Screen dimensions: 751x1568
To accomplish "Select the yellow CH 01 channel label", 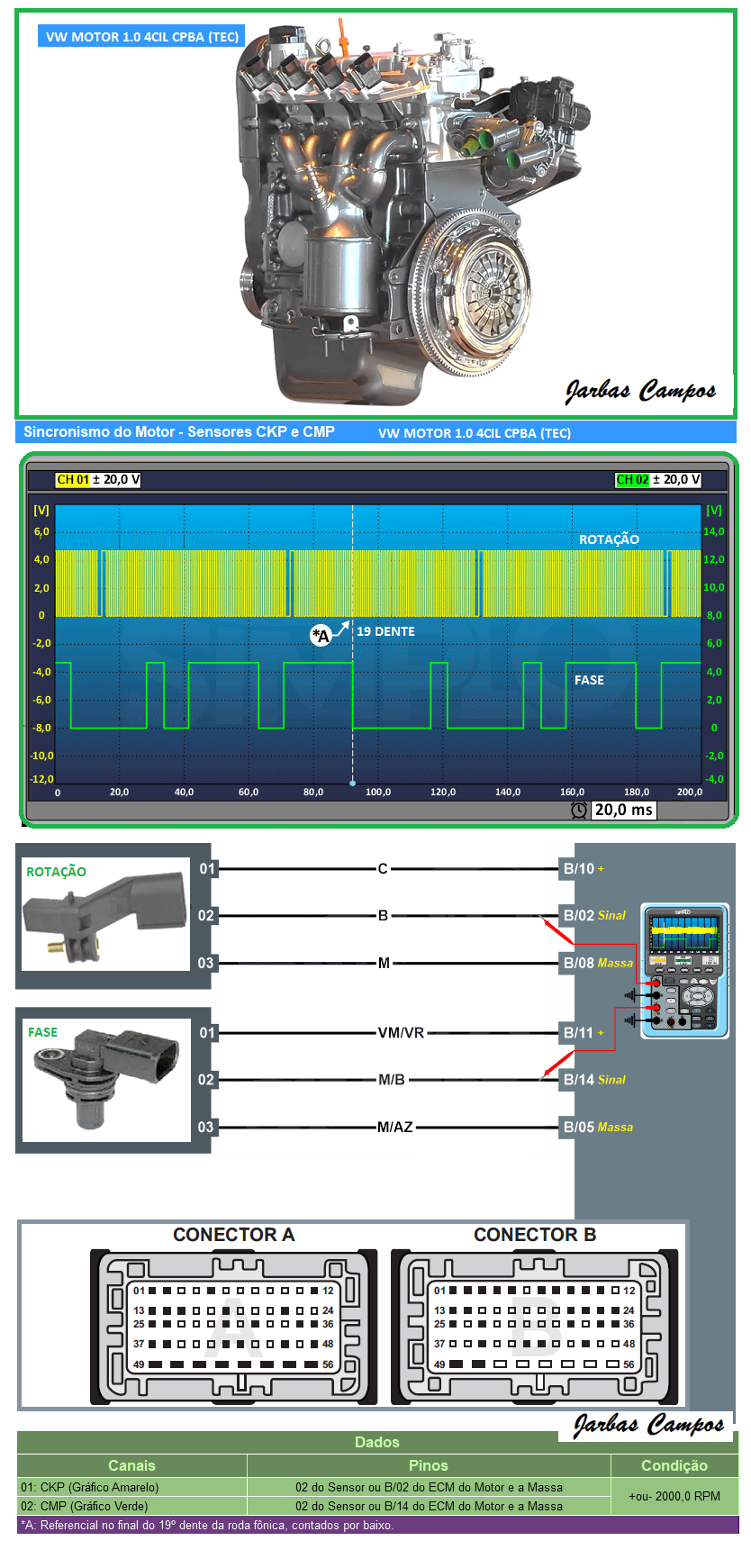I will coord(73,480).
